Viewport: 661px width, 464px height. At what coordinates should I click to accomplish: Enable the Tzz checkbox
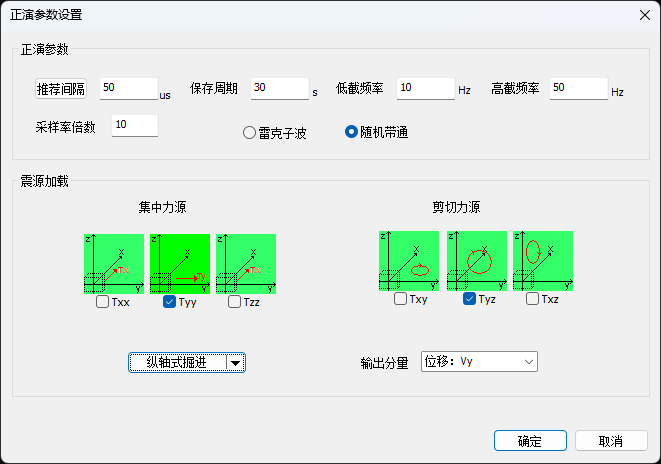coord(235,301)
